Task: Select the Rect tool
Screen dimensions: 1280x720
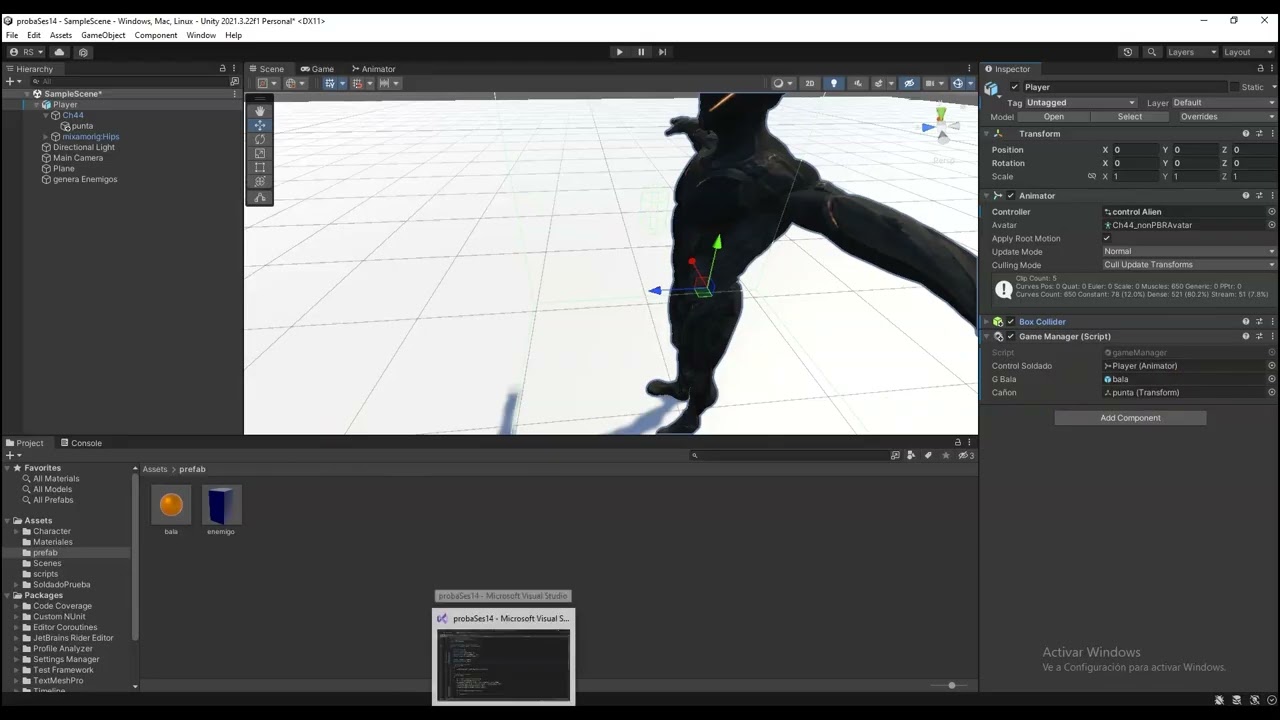Action: 260,167
